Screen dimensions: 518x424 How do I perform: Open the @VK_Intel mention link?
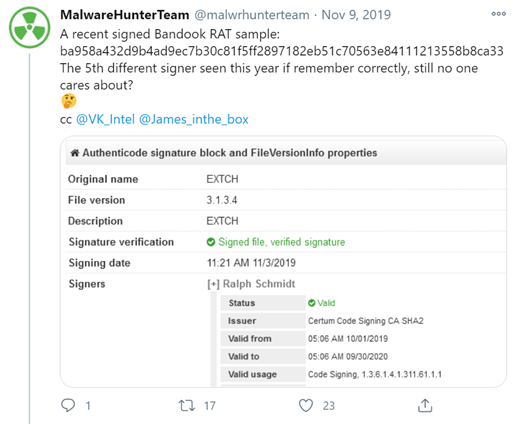click(105, 119)
